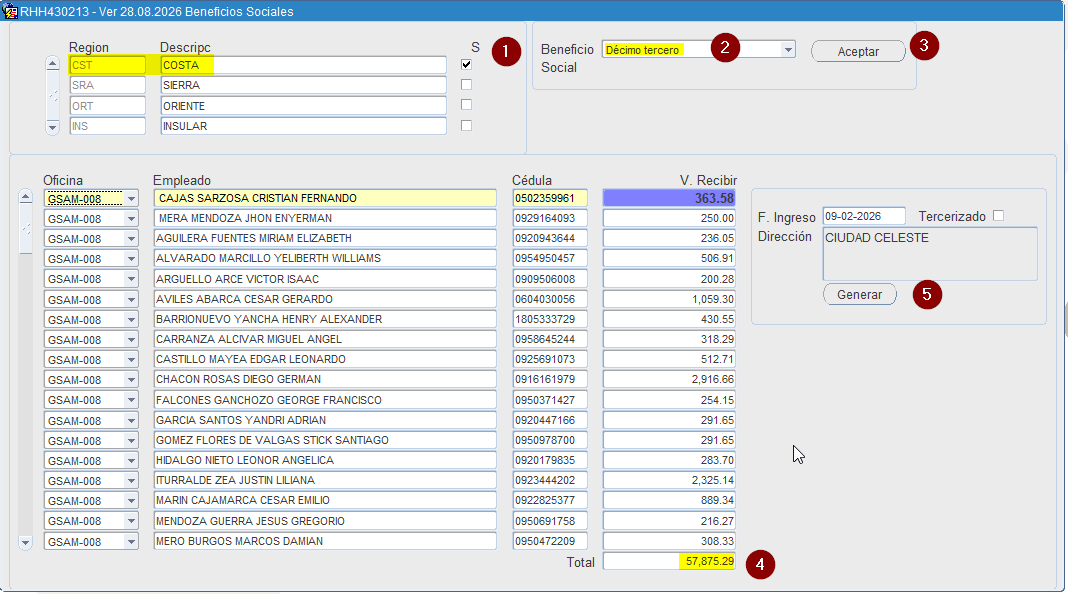This screenshot has height=594, width=1068.
Task: Tick the INSULAR region checkbox
Action: coord(467,125)
